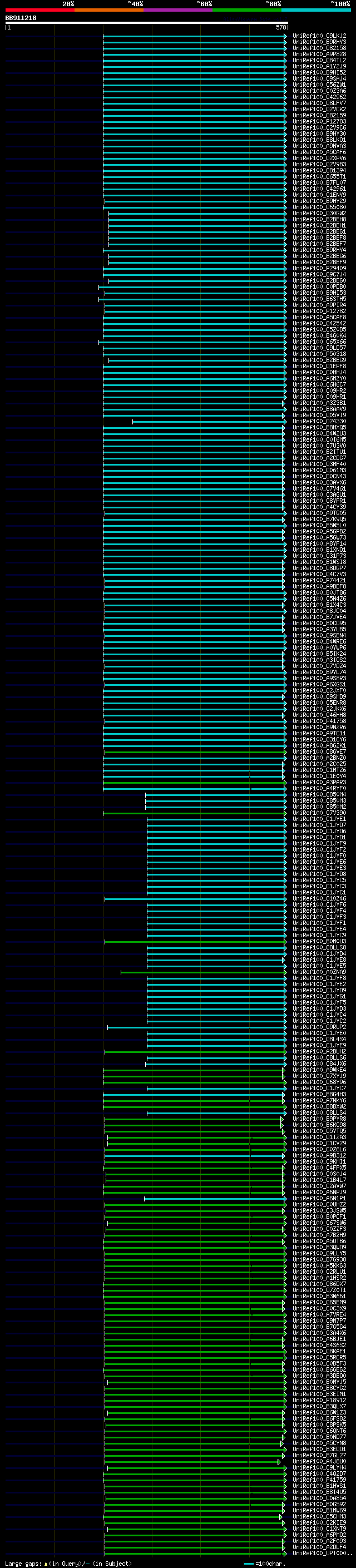
Task: Click the green alignment bar of UniRef100_Q7V390
Action: tap(194, 813)
